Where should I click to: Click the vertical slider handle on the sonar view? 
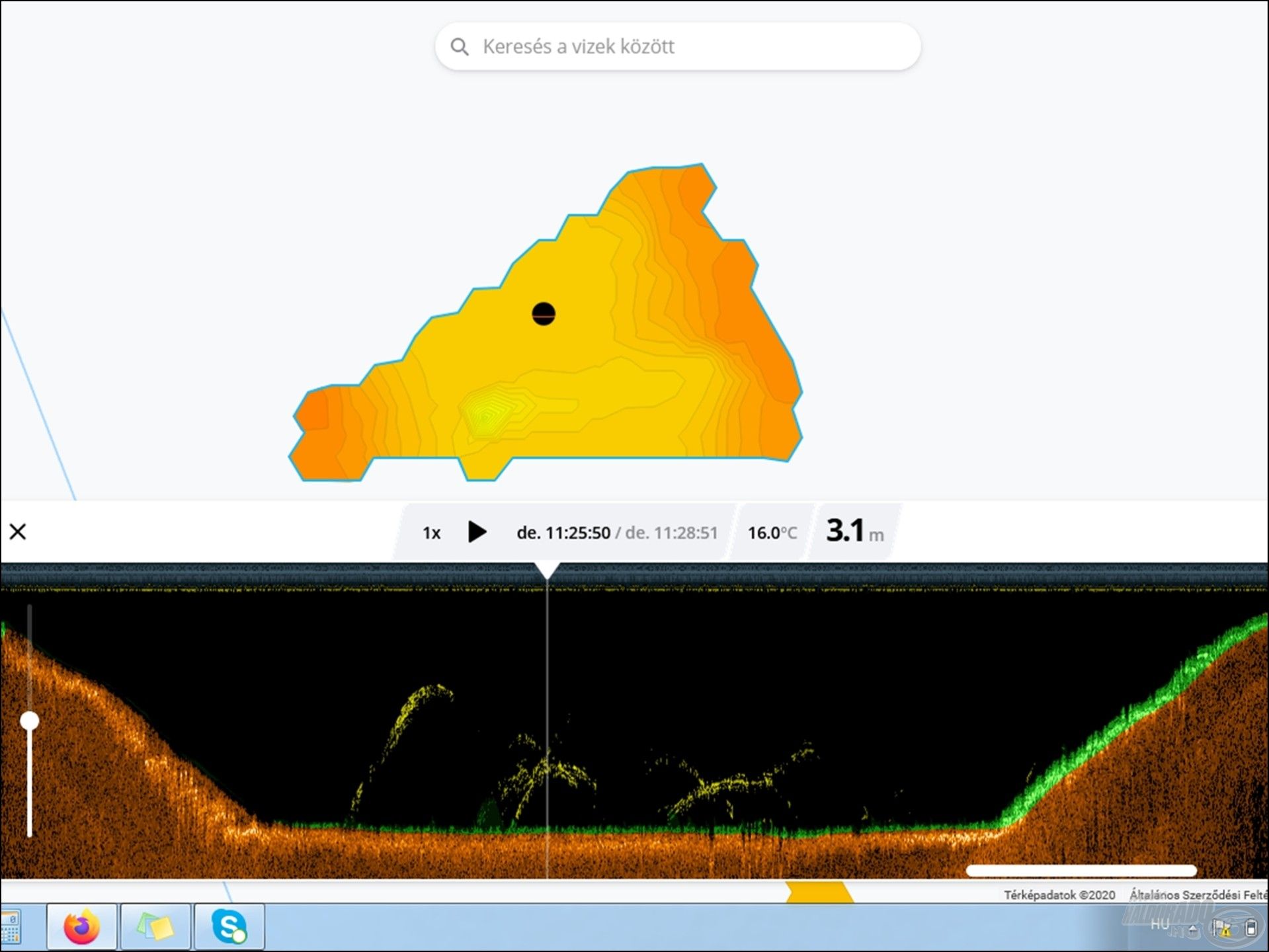(30, 721)
